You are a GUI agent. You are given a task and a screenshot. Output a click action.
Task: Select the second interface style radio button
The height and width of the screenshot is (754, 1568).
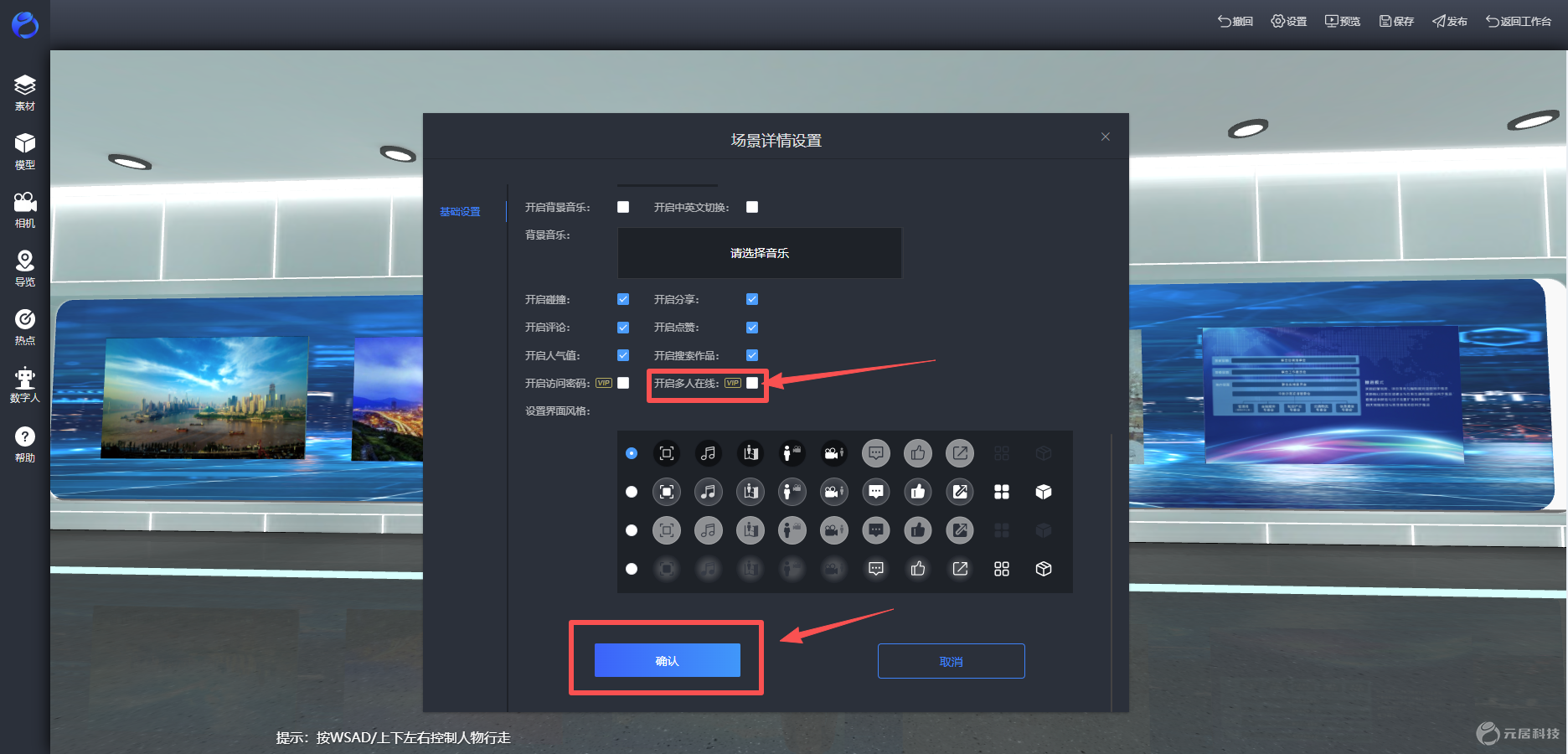coord(632,492)
